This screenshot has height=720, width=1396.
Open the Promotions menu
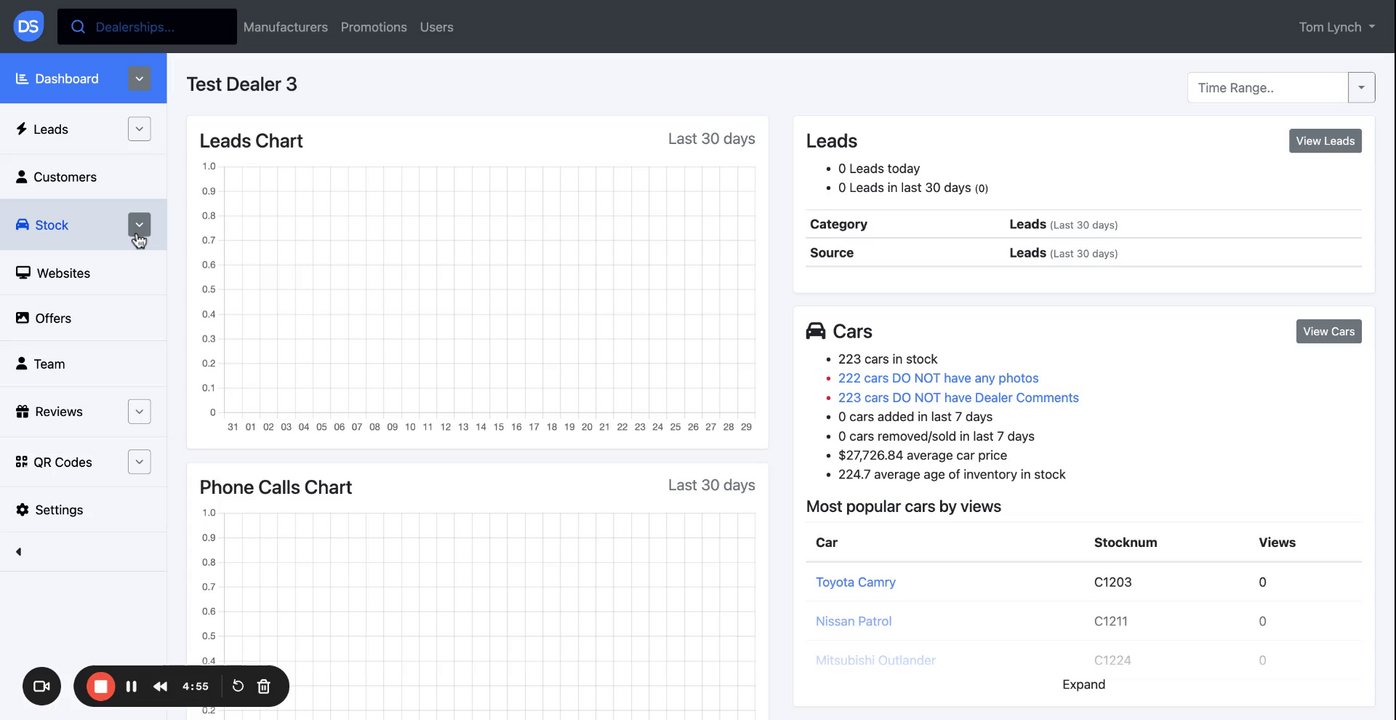(x=374, y=27)
